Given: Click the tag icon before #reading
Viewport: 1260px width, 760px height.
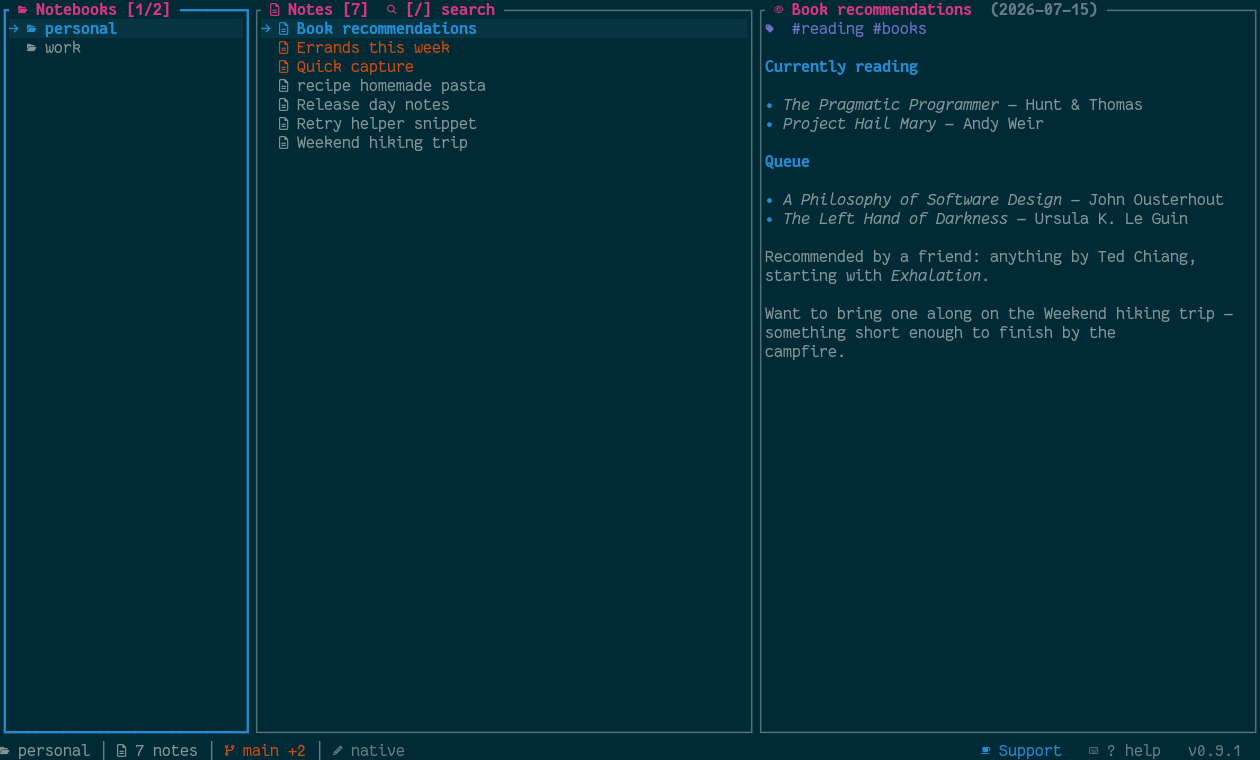Looking at the screenshot, I should click(x=770, y=29).
